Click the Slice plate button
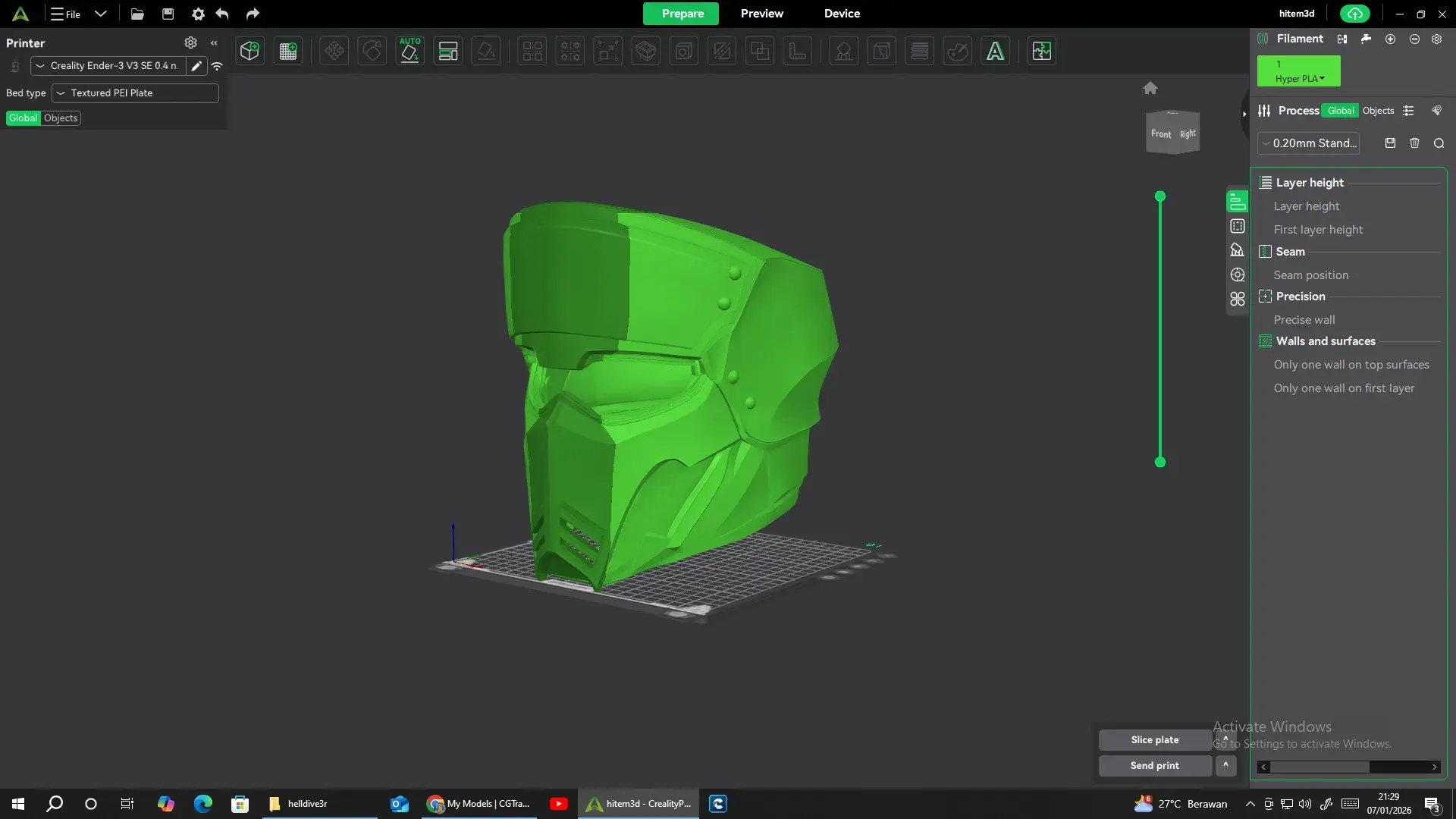Image resolution: width=1456 pixels, height=819 pixels. coord(1155,739)
